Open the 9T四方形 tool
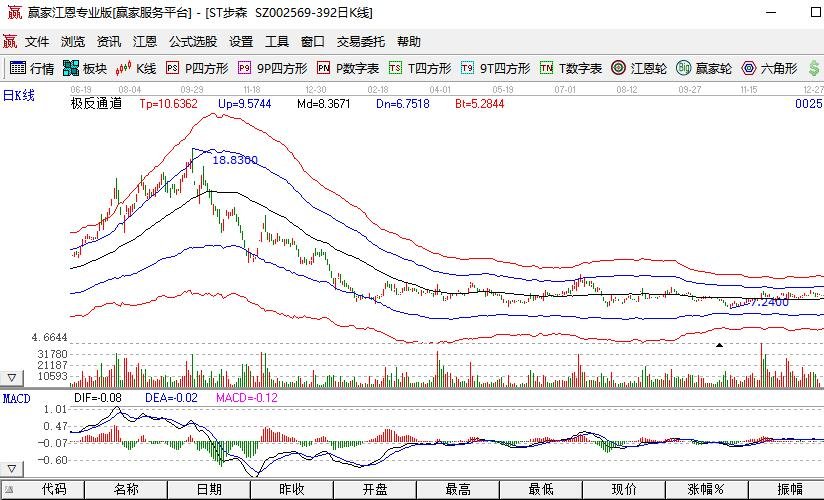824x500 pixels. tap(496, 68)
